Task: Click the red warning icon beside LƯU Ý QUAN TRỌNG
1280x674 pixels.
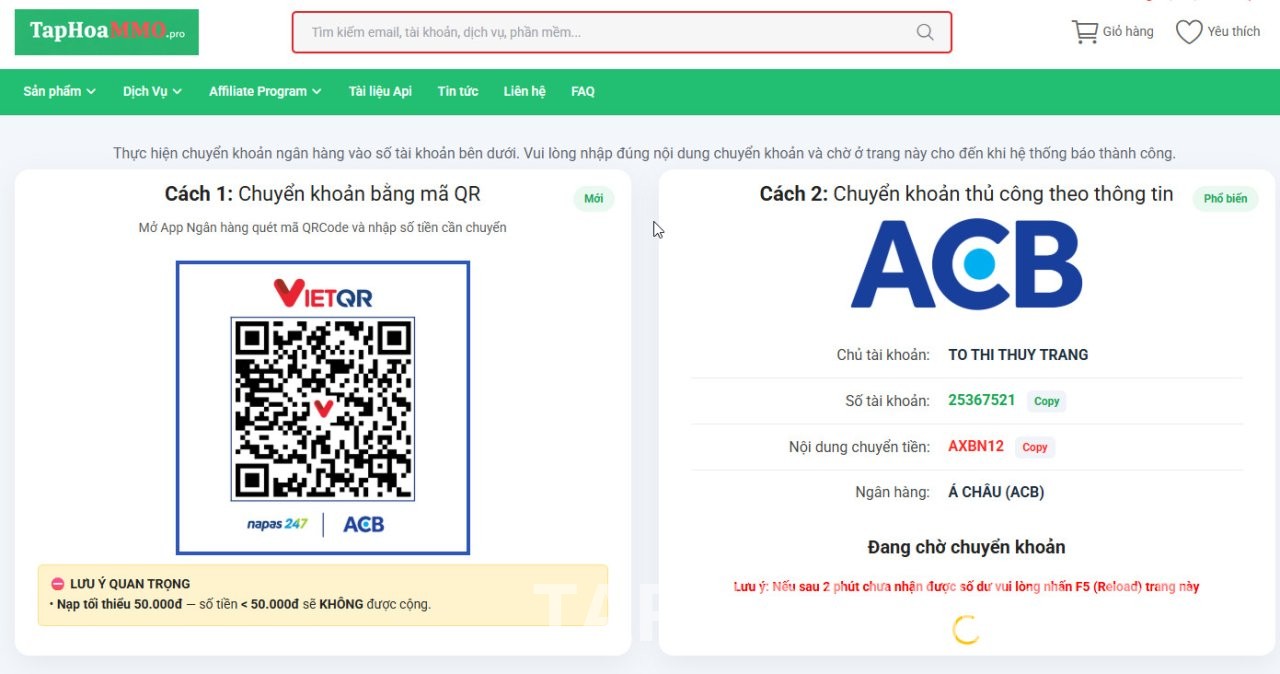Action: 58,584
